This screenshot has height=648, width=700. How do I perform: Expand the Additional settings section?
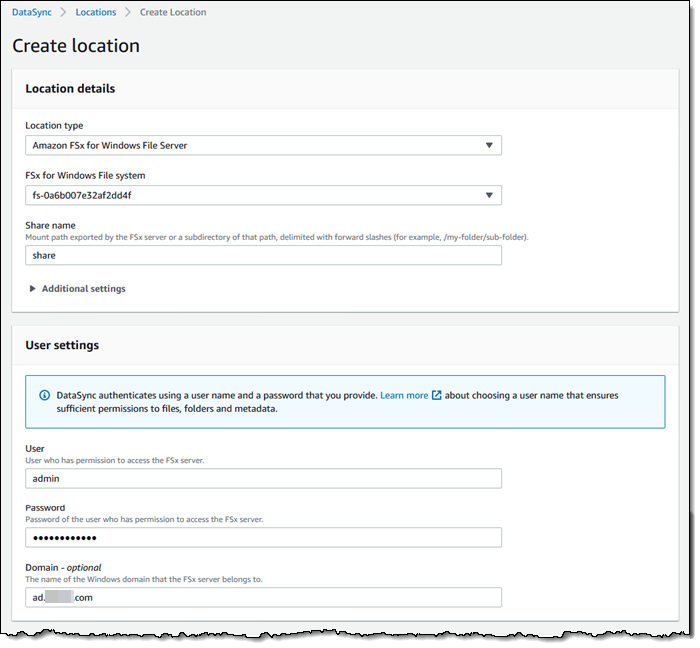[32, 289]
